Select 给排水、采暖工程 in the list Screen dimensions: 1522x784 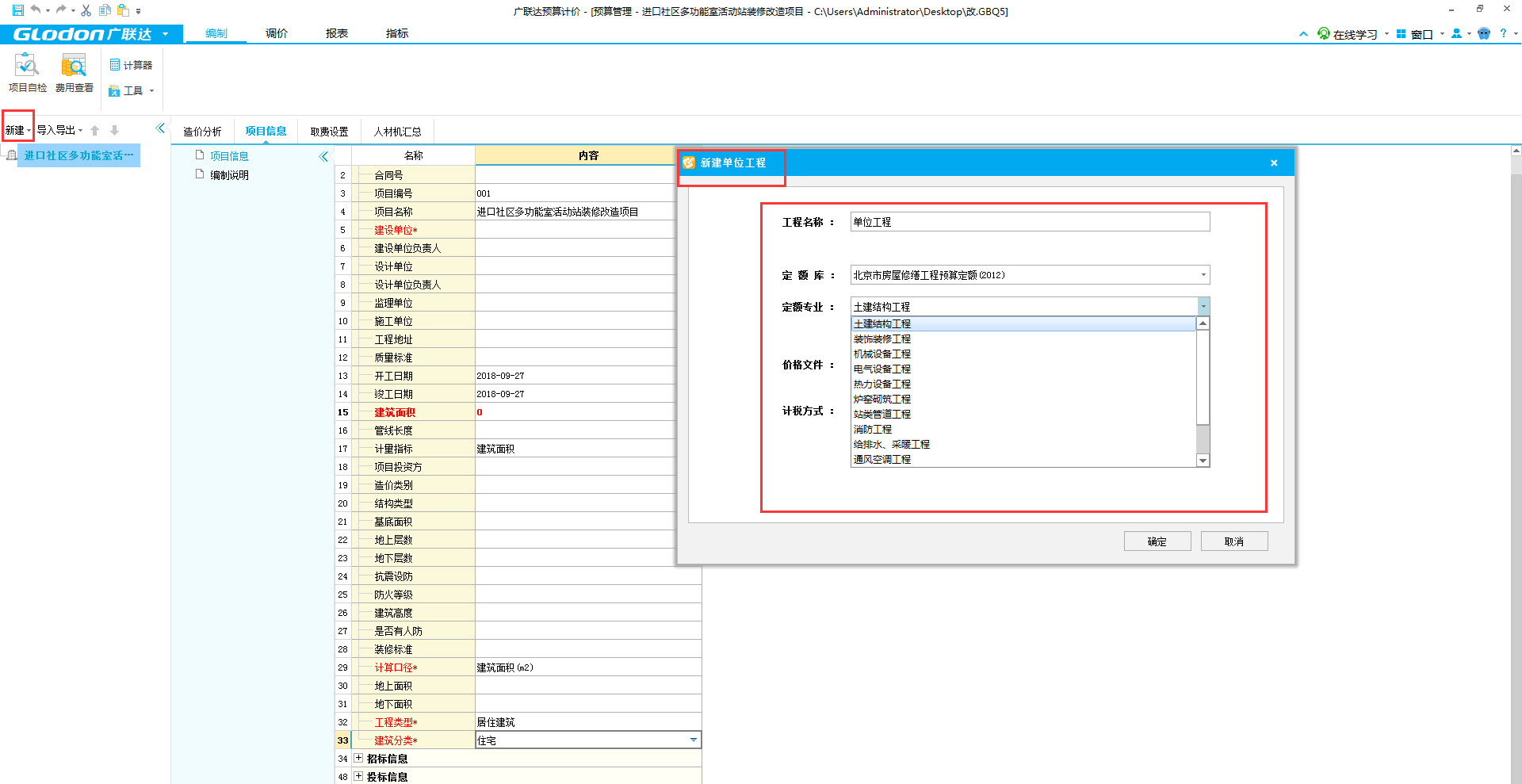pyautogui.click(x=1023, y=444)
